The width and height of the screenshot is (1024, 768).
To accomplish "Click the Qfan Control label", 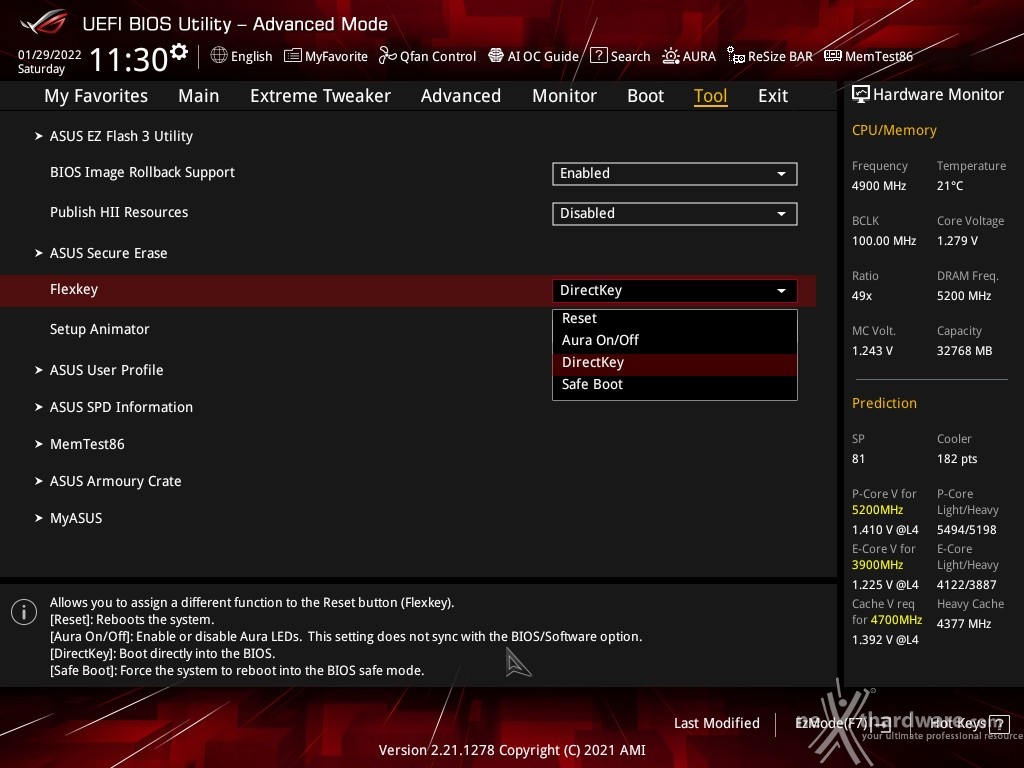I will pos(438,56).
